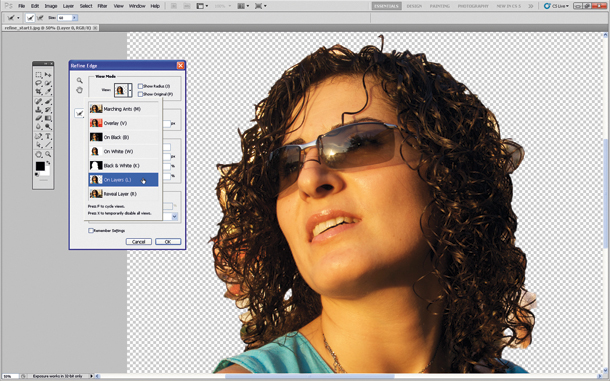Select the Healing Brush tool
610x381 pixels.
click(39, 102)
